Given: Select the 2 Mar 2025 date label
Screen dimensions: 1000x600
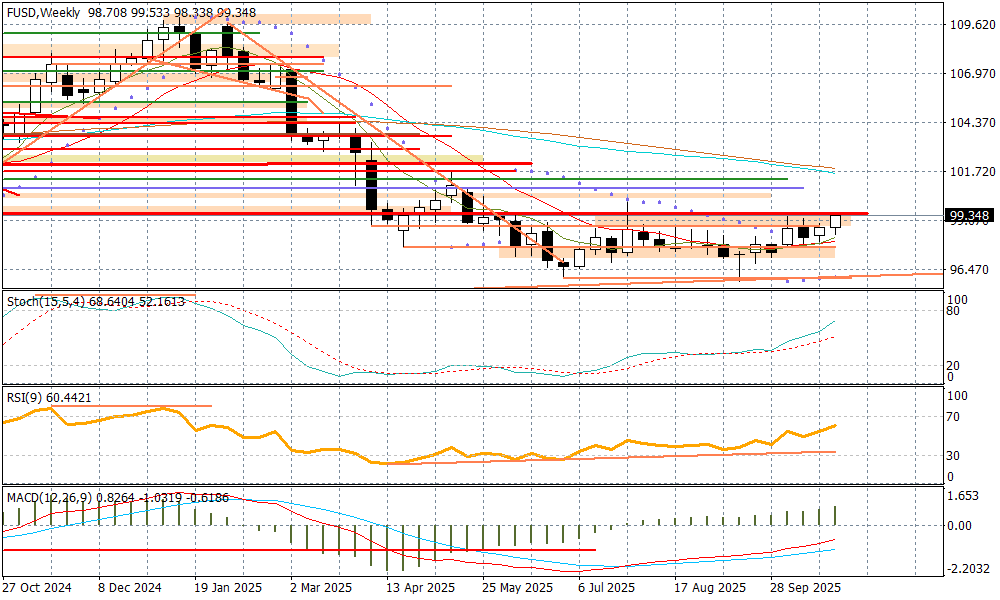Looking at the screenshot, I should coord(321,588).
